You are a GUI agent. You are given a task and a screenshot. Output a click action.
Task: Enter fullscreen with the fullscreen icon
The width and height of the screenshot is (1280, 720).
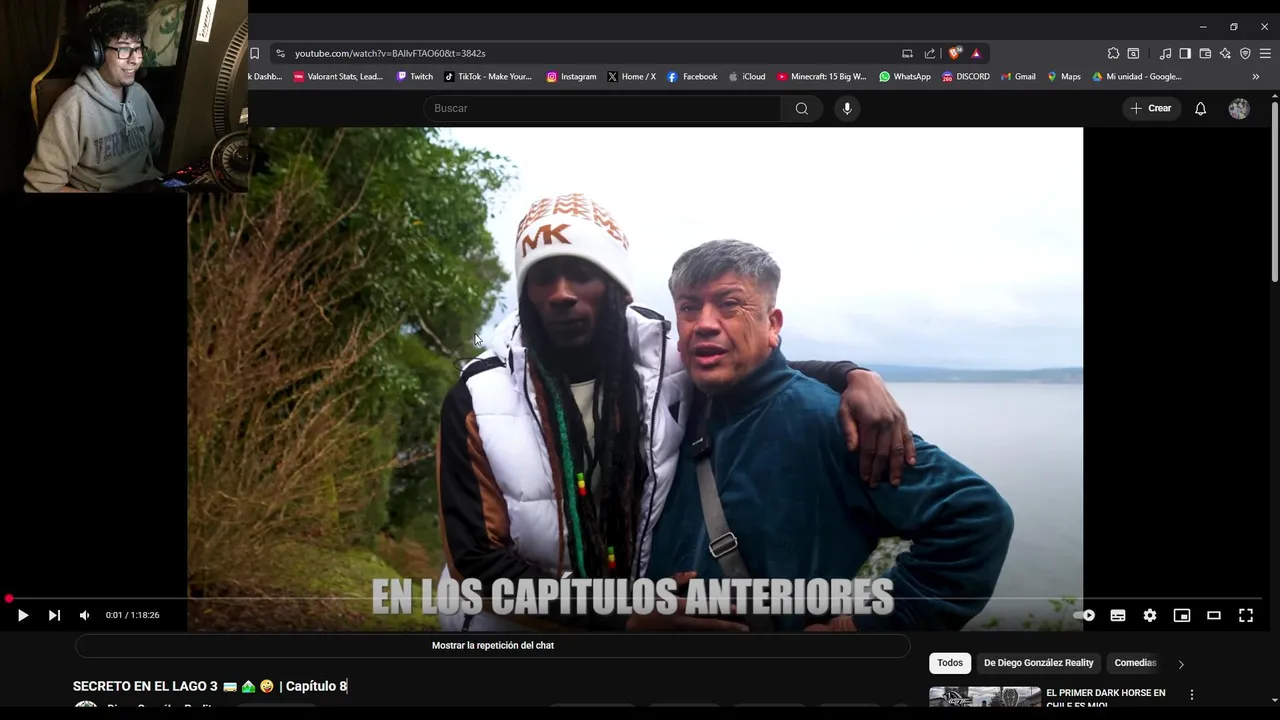coord(1246,615)
